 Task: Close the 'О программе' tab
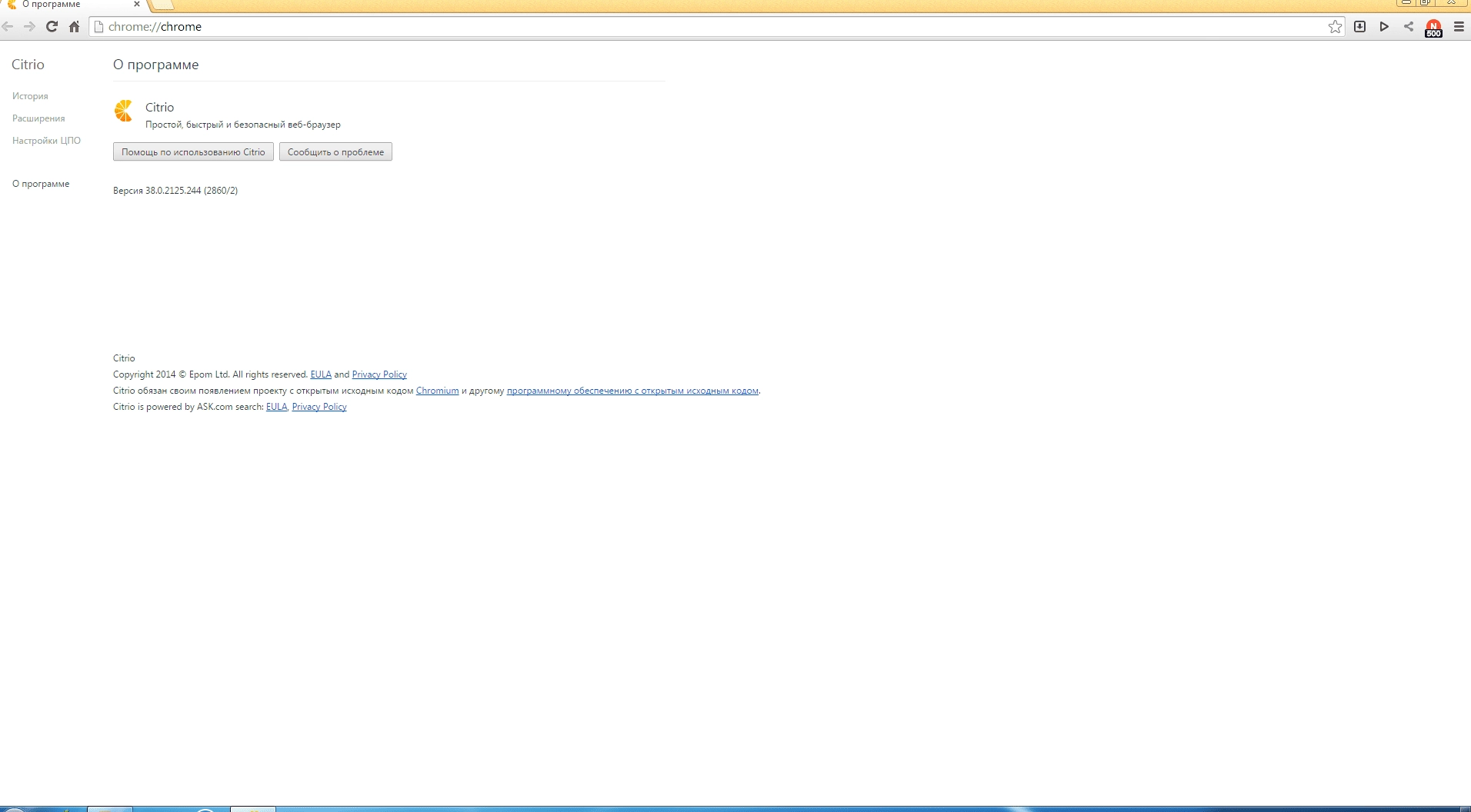tap(137, 4)
